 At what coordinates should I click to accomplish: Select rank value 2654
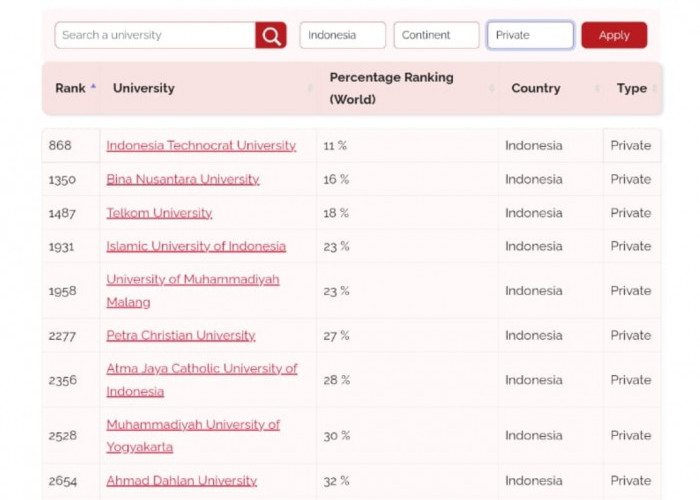63,481
